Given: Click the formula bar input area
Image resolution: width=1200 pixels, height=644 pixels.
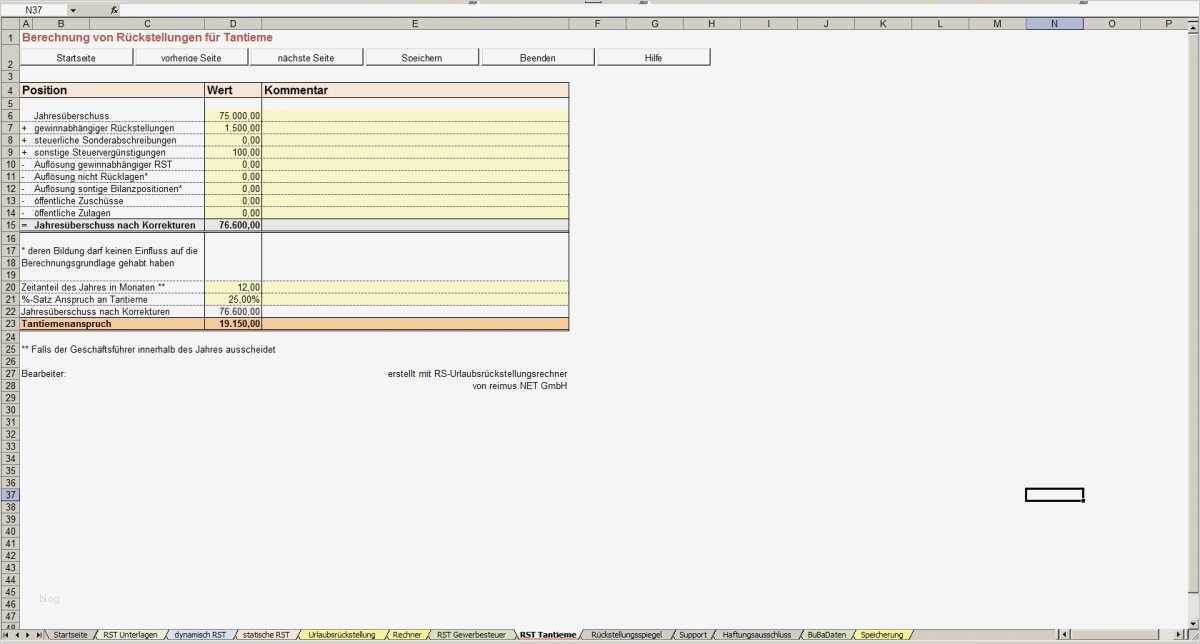Looking at the screenshot, I should point(660,9).
